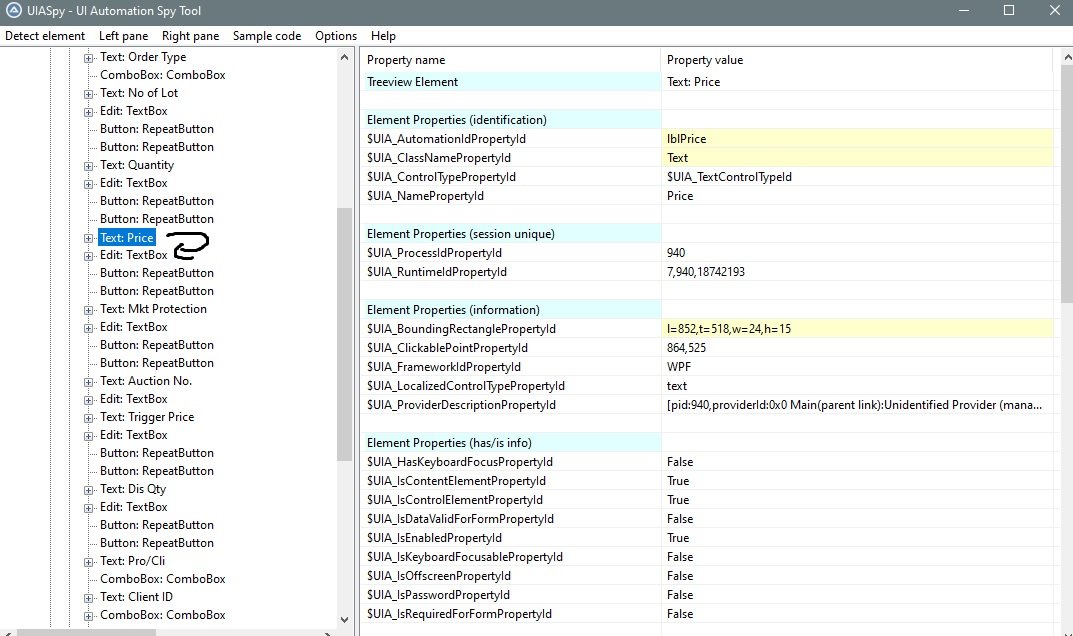Screen dimensions: 1073x636
Task: Select Text: Auction No. tree item
Action: coord(146,381)
